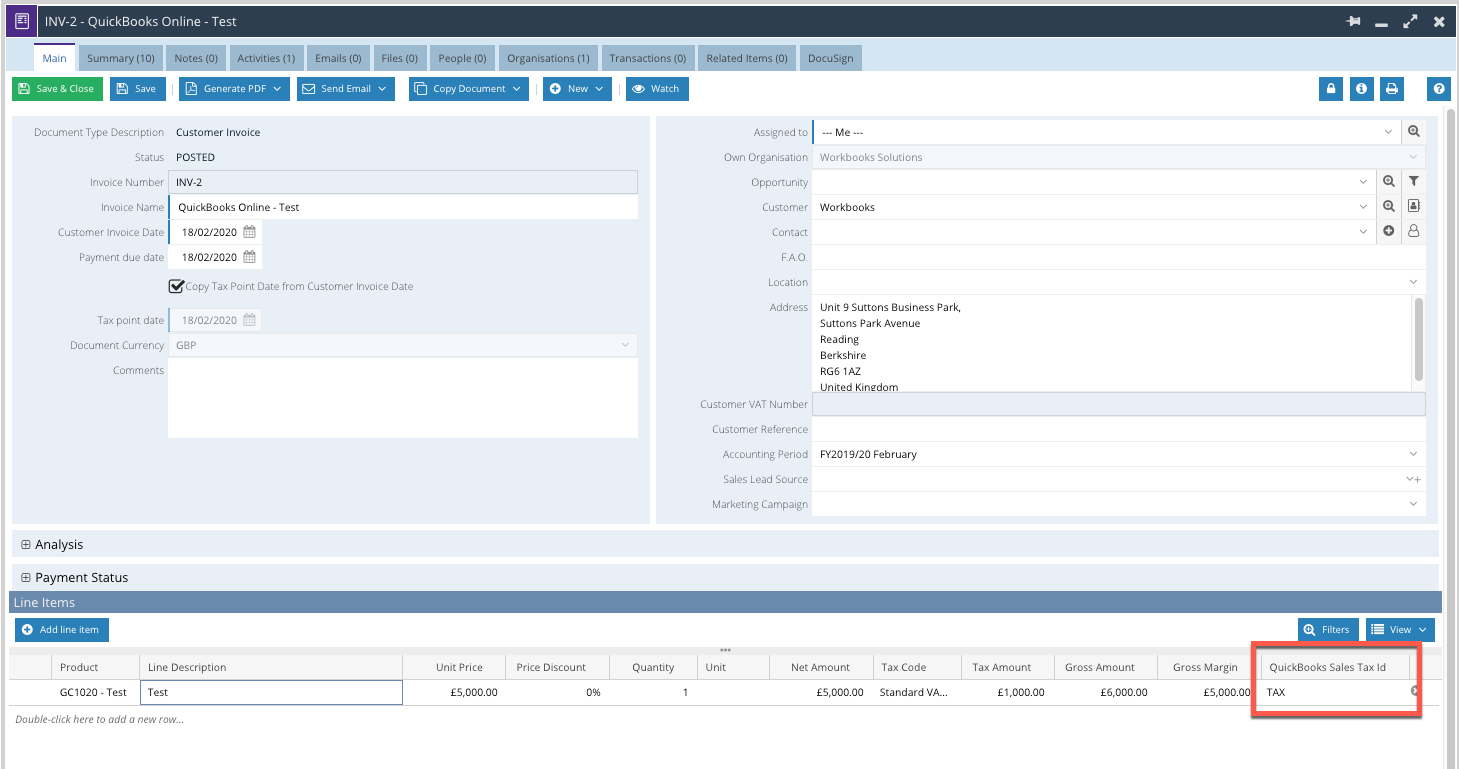Open the Notes (0) tab
The image size is (1459, 769).
pyautogui.click(x=196, y=58)
